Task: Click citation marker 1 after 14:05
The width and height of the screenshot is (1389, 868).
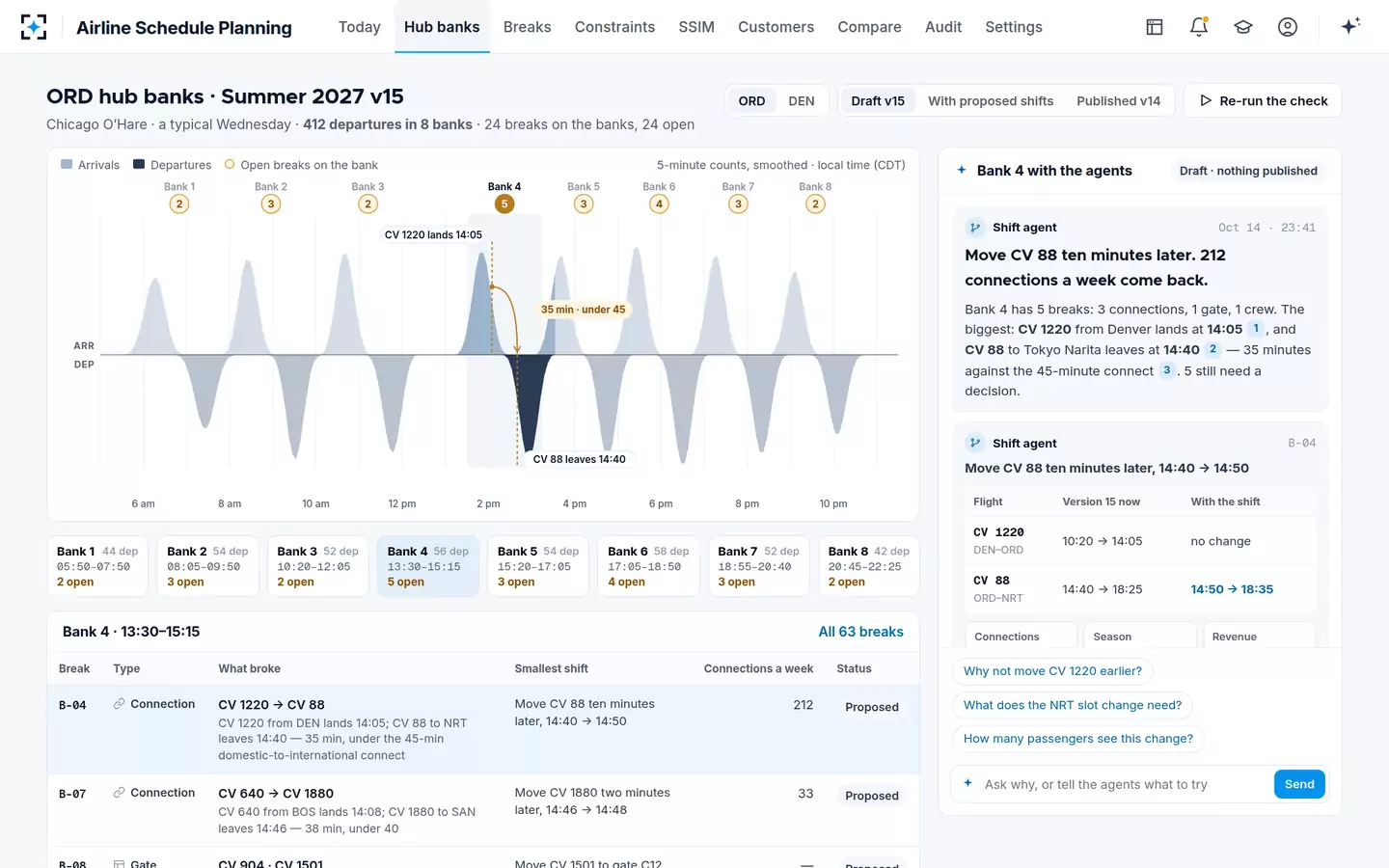Action: [1256, 329]
